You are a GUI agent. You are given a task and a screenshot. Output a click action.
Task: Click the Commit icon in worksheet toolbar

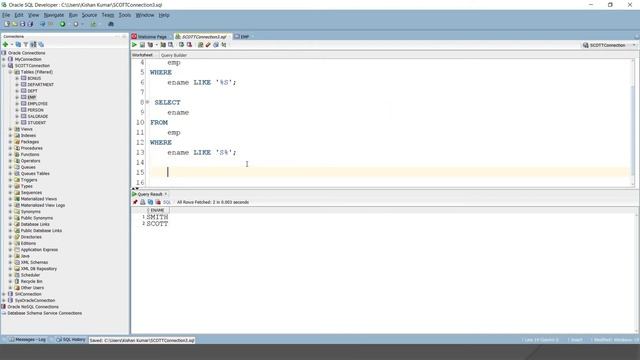[181, 44]
